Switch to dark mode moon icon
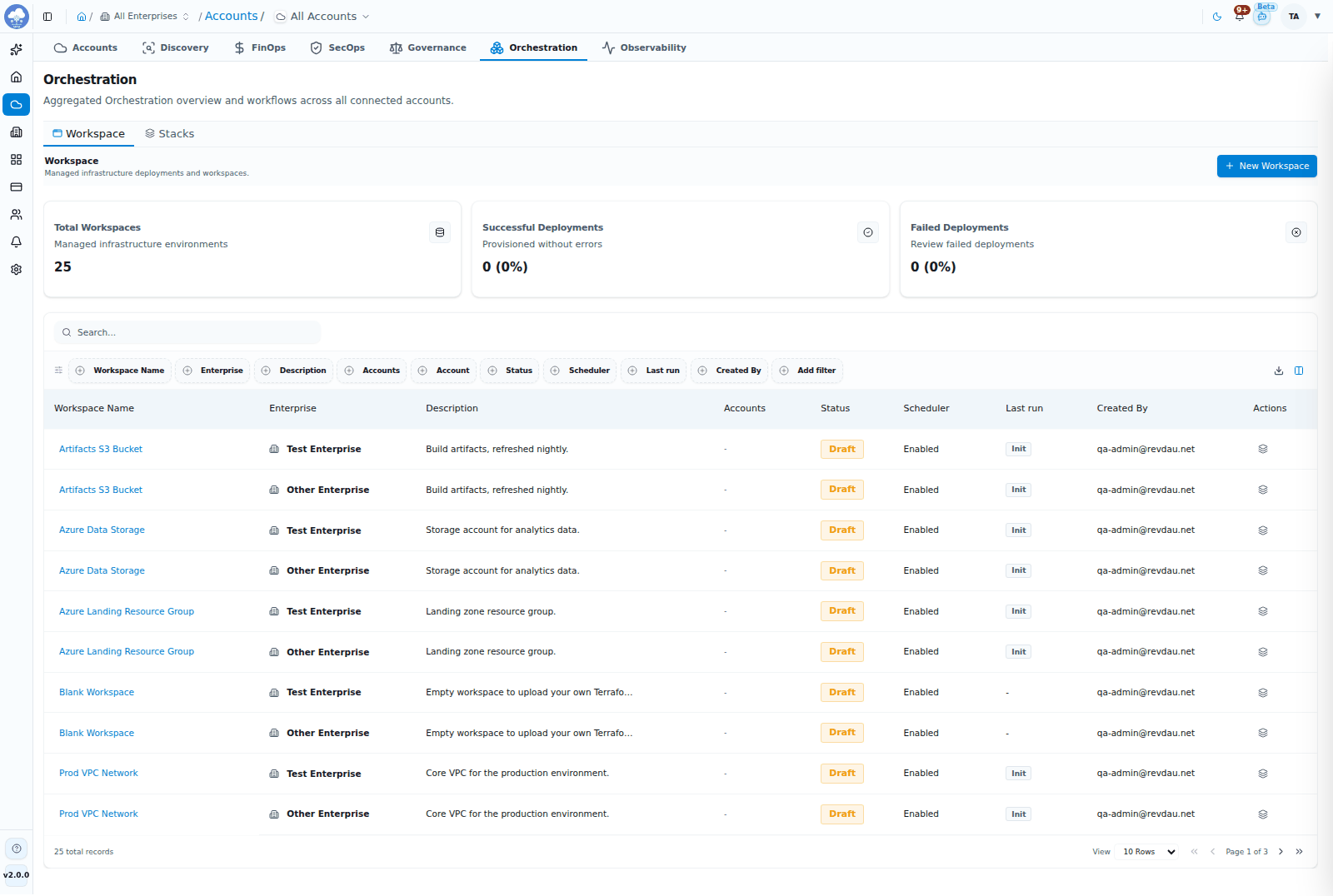 (x=1217, y=17)
